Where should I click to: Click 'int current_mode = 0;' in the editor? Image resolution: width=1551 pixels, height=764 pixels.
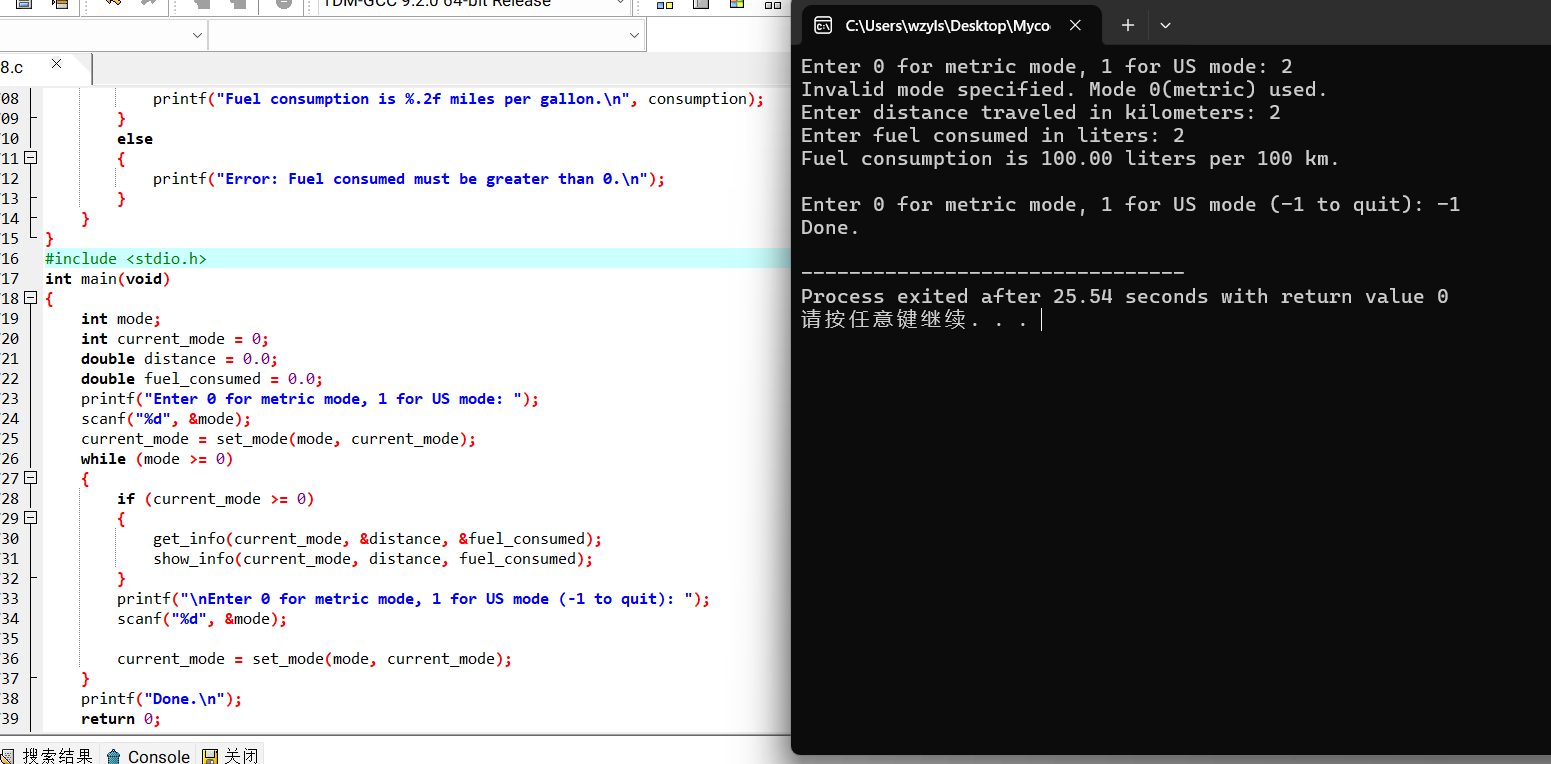[175, 338]
